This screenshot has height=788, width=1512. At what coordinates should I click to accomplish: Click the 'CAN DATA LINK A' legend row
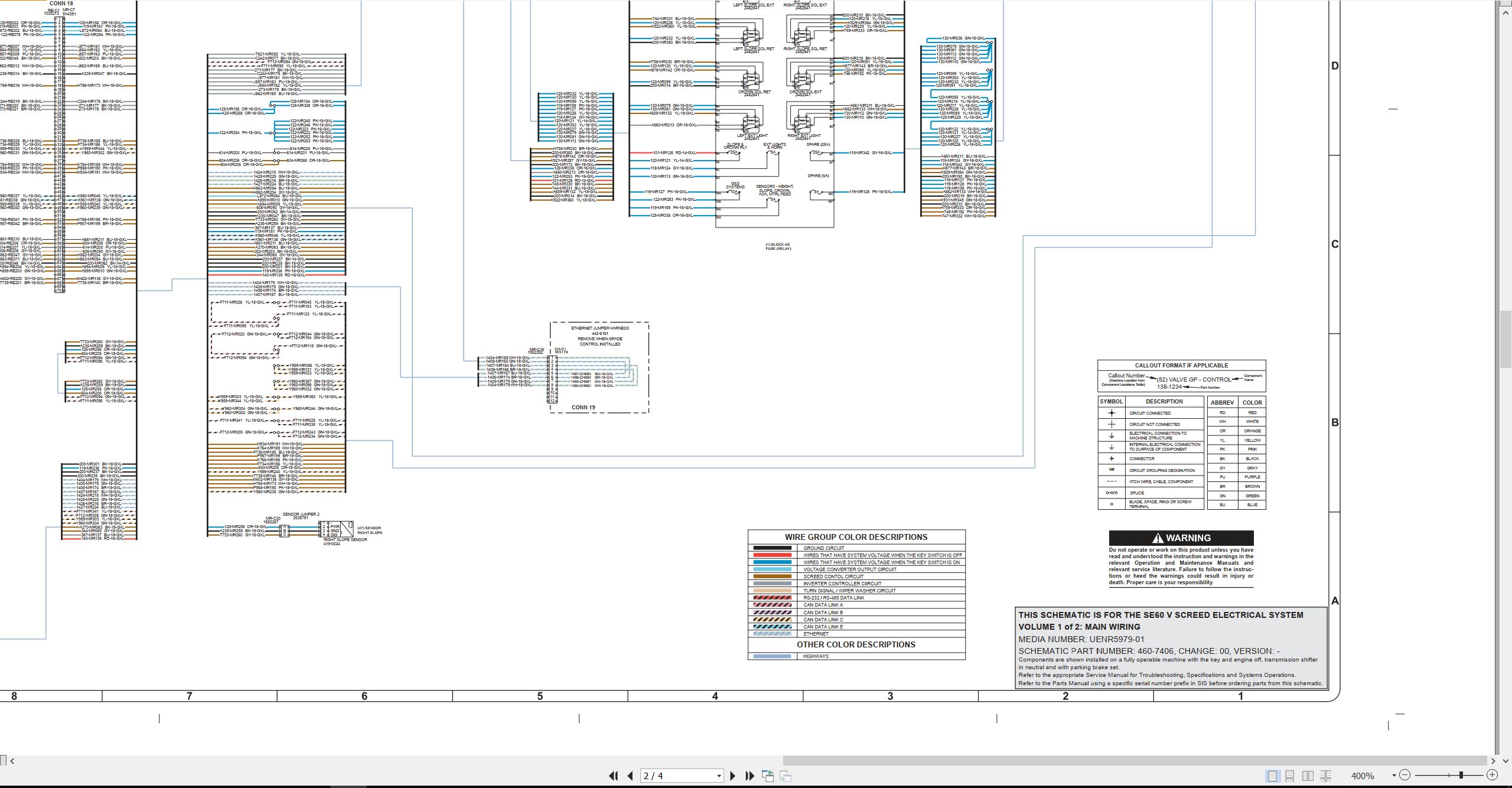[856, 605]
